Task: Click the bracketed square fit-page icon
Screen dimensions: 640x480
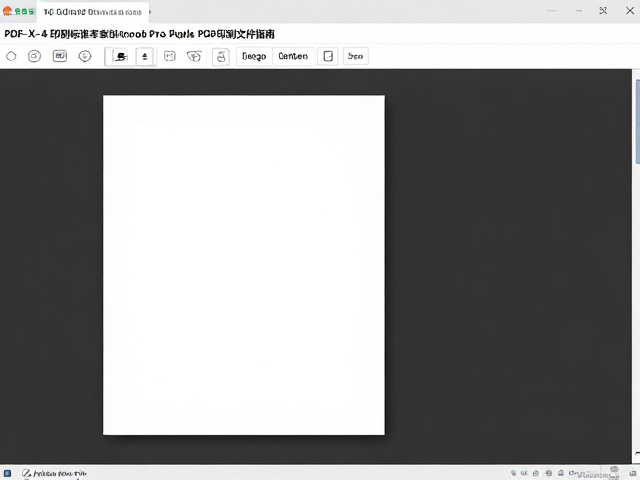Action: 170,56
